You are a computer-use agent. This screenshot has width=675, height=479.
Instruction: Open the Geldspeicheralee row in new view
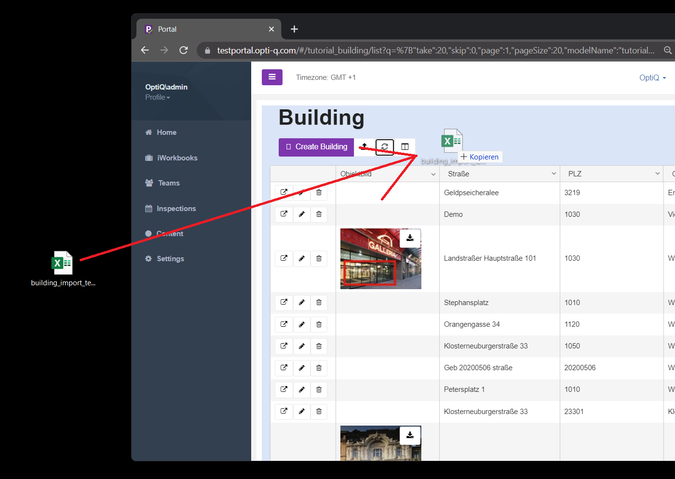pos(283,191)
